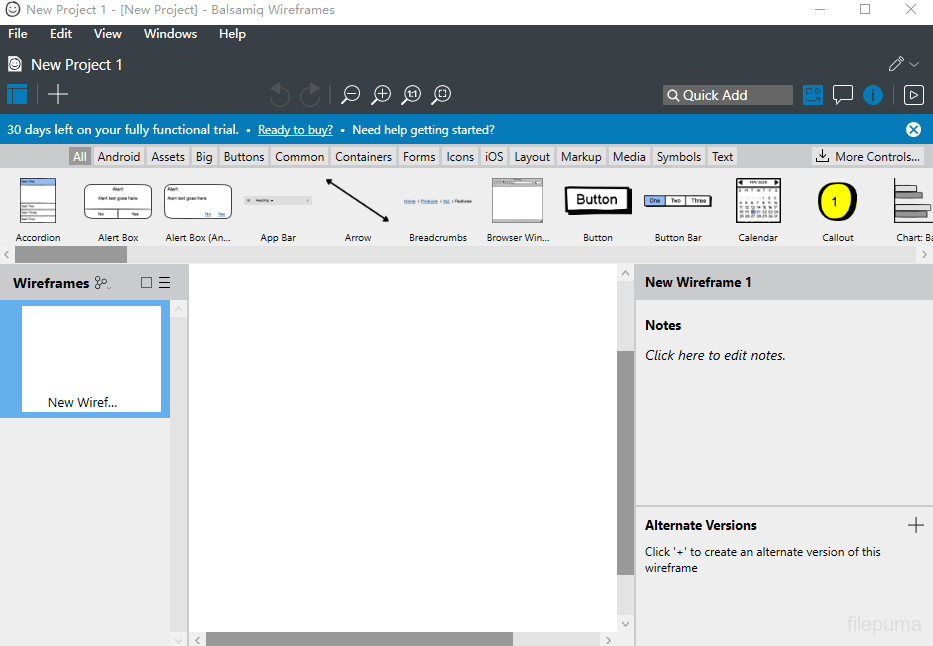Select the Icons category
The image size is (933, 646).
[x=460, y=156]
